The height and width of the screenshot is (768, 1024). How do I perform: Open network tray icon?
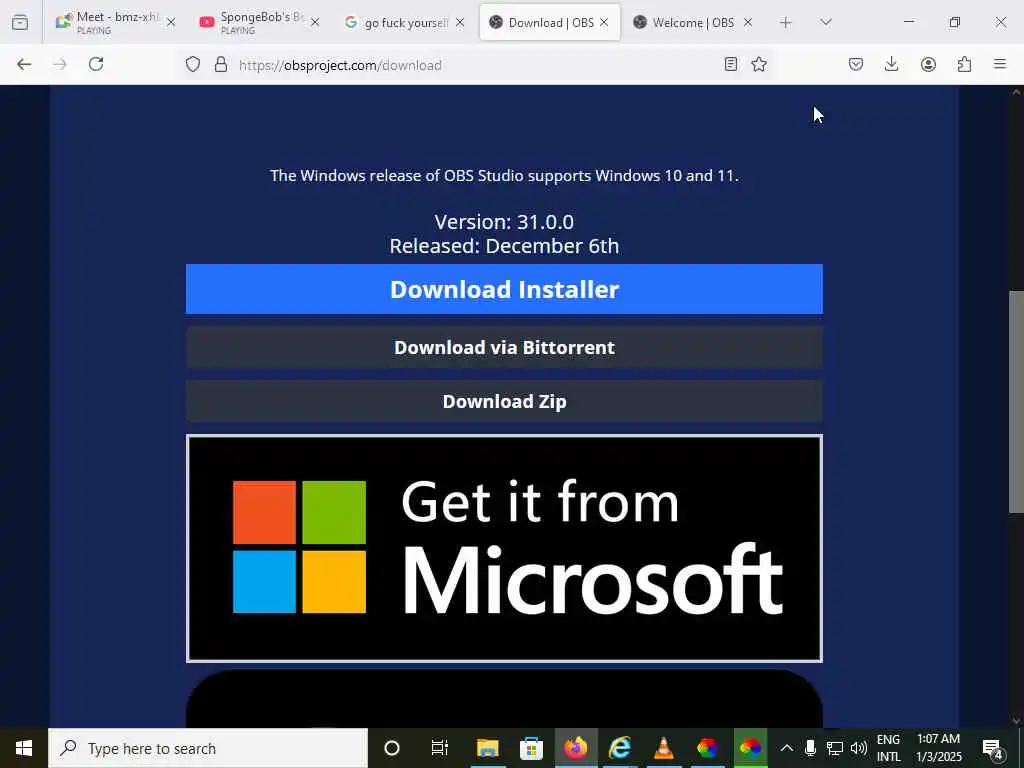(x=834, y=748)
